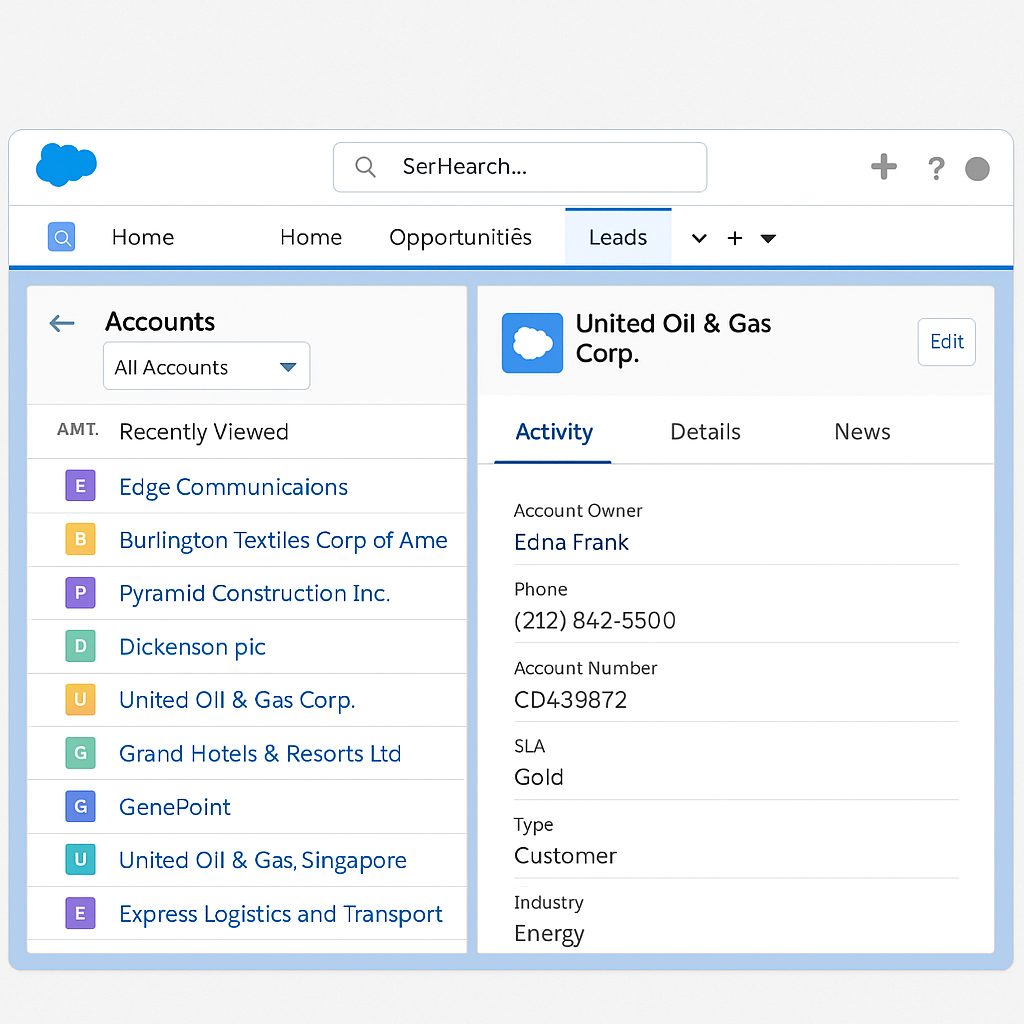Image resolution: width=1024 pixels, height=1024 pixels.
Task: Click the SLA value Gold
Action: point(539,777)
